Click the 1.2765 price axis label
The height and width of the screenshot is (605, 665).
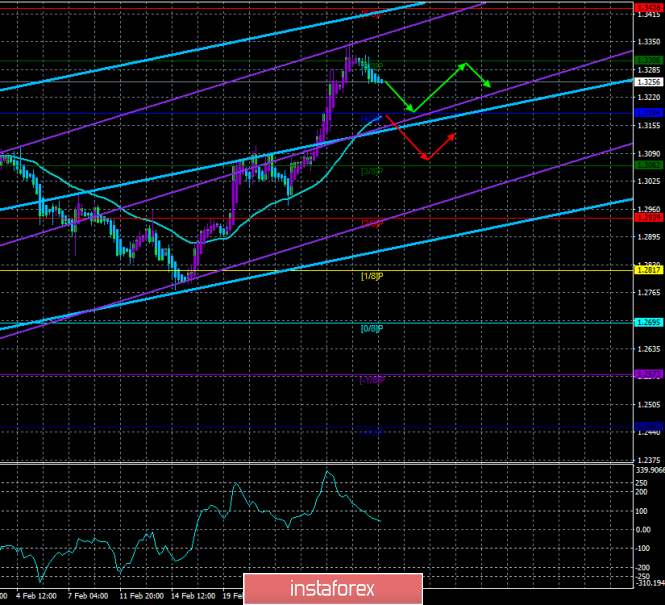pyautogui.click(x=649, y=293)
